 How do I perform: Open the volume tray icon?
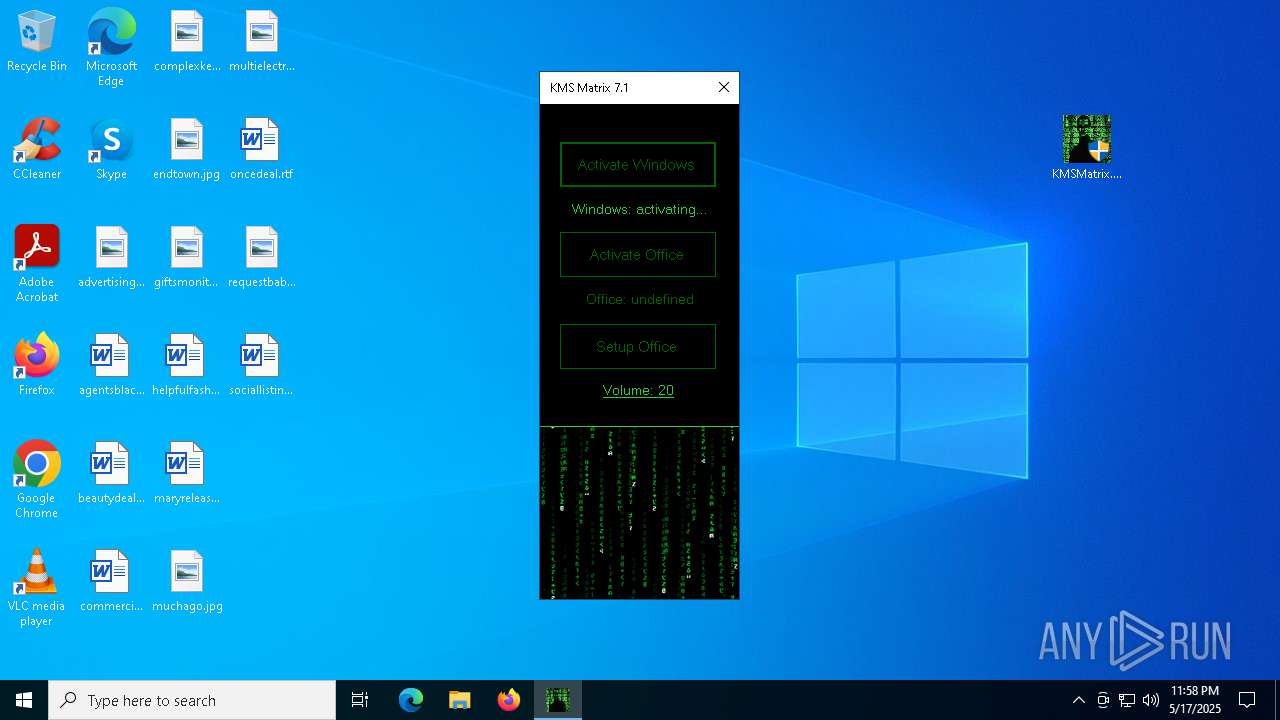1151,700
